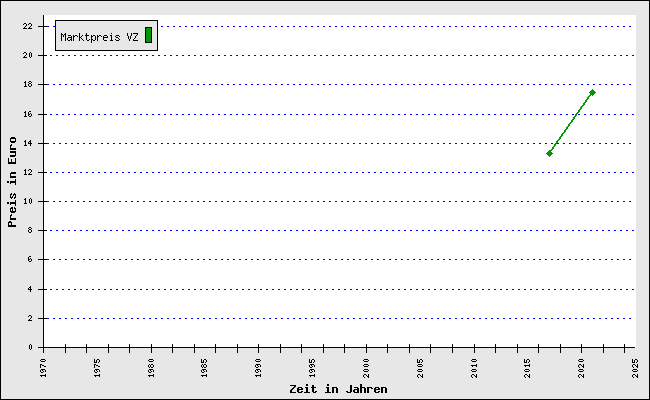The height and width of the screenshot is (400, 650).
Task: Click the y-axis label 10
Action: pyautogui.click(x=27, y=201)
